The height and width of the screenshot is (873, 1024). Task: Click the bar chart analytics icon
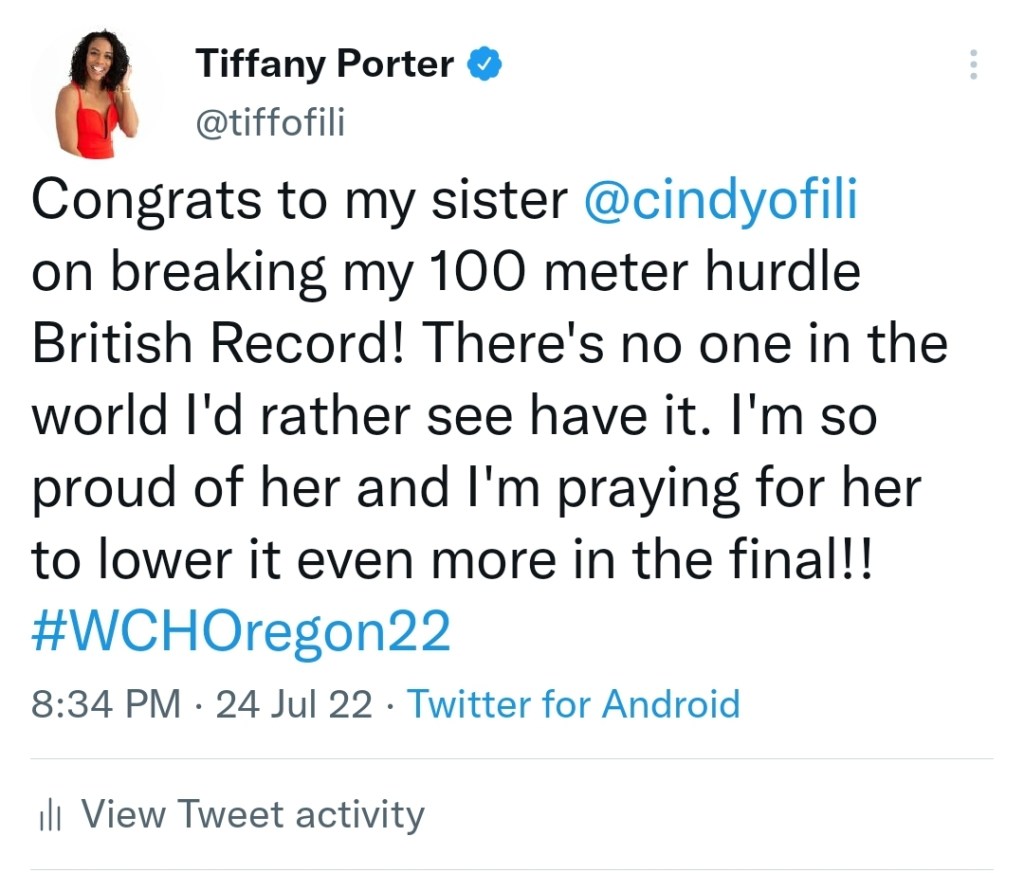50,817
